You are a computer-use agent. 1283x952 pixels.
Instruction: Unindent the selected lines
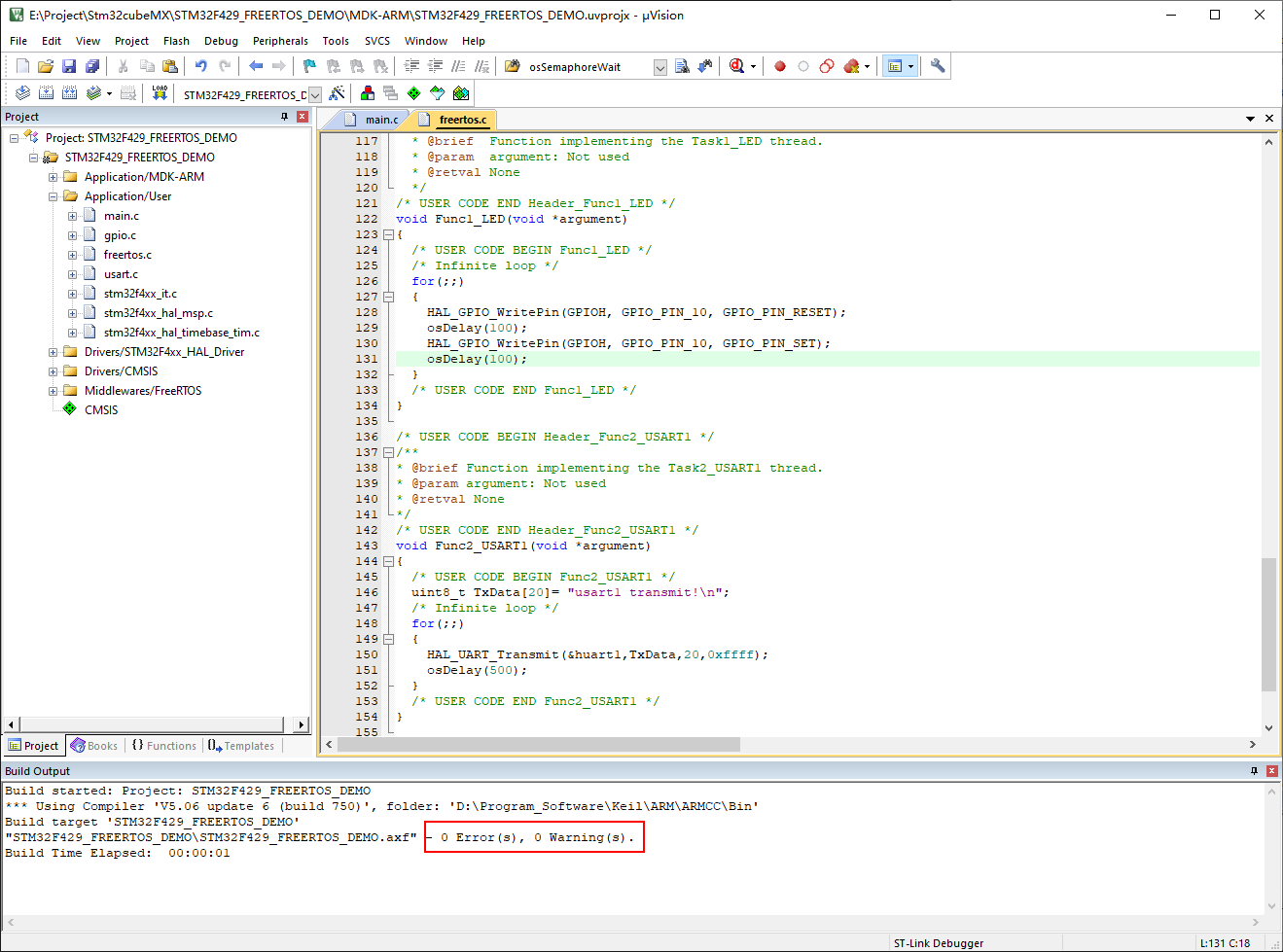tap(435, 66)
